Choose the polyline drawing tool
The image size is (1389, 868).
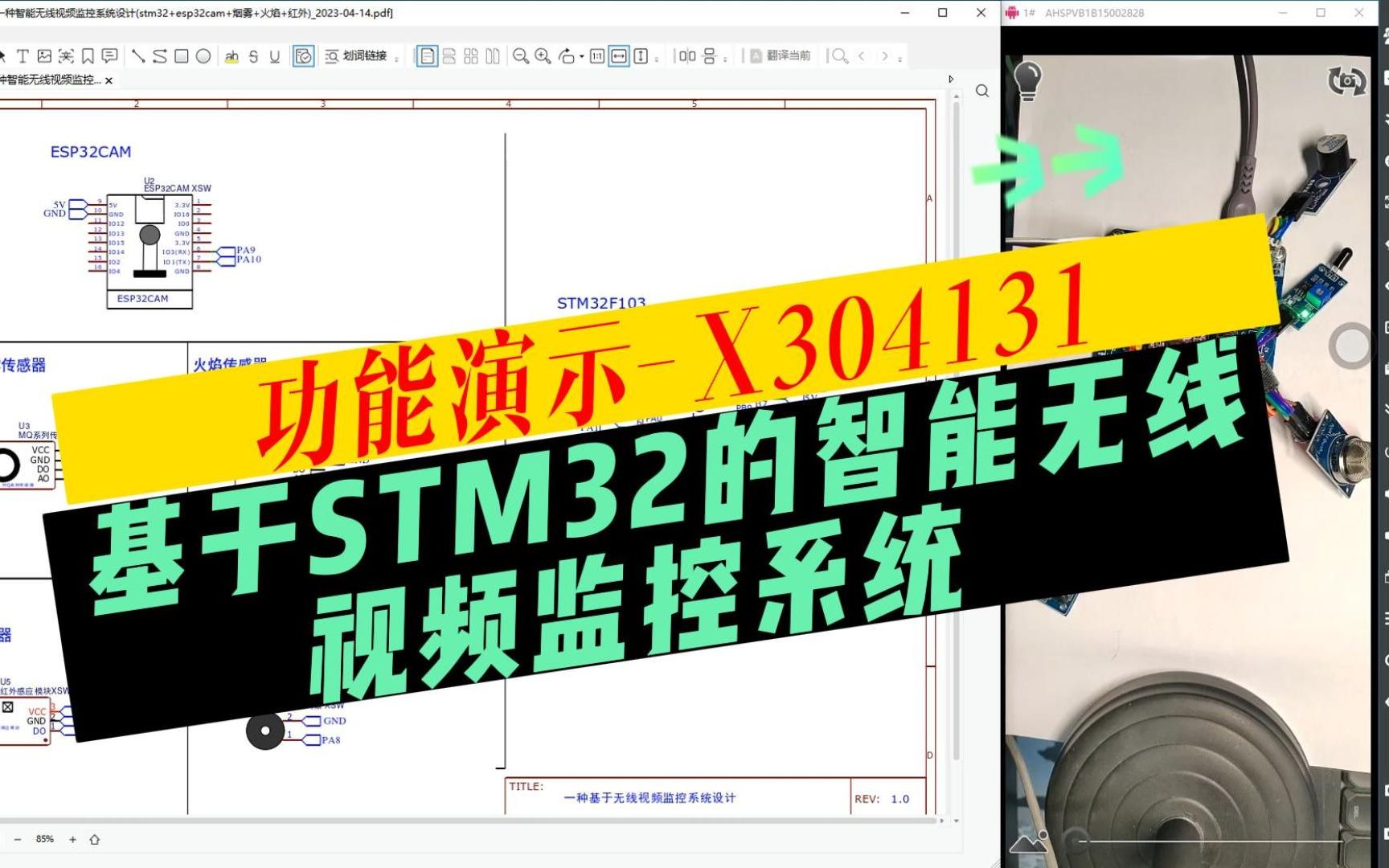tap(160, 56)
